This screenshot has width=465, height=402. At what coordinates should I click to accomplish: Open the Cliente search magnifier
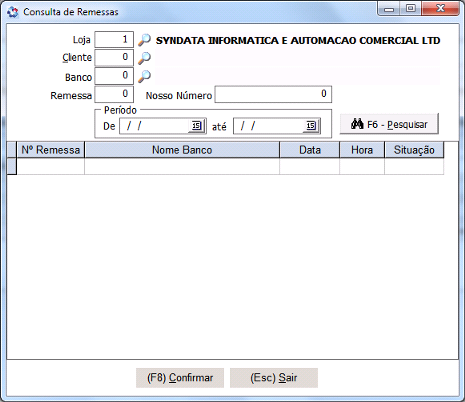pyautogui.click(x=144, y=58)
